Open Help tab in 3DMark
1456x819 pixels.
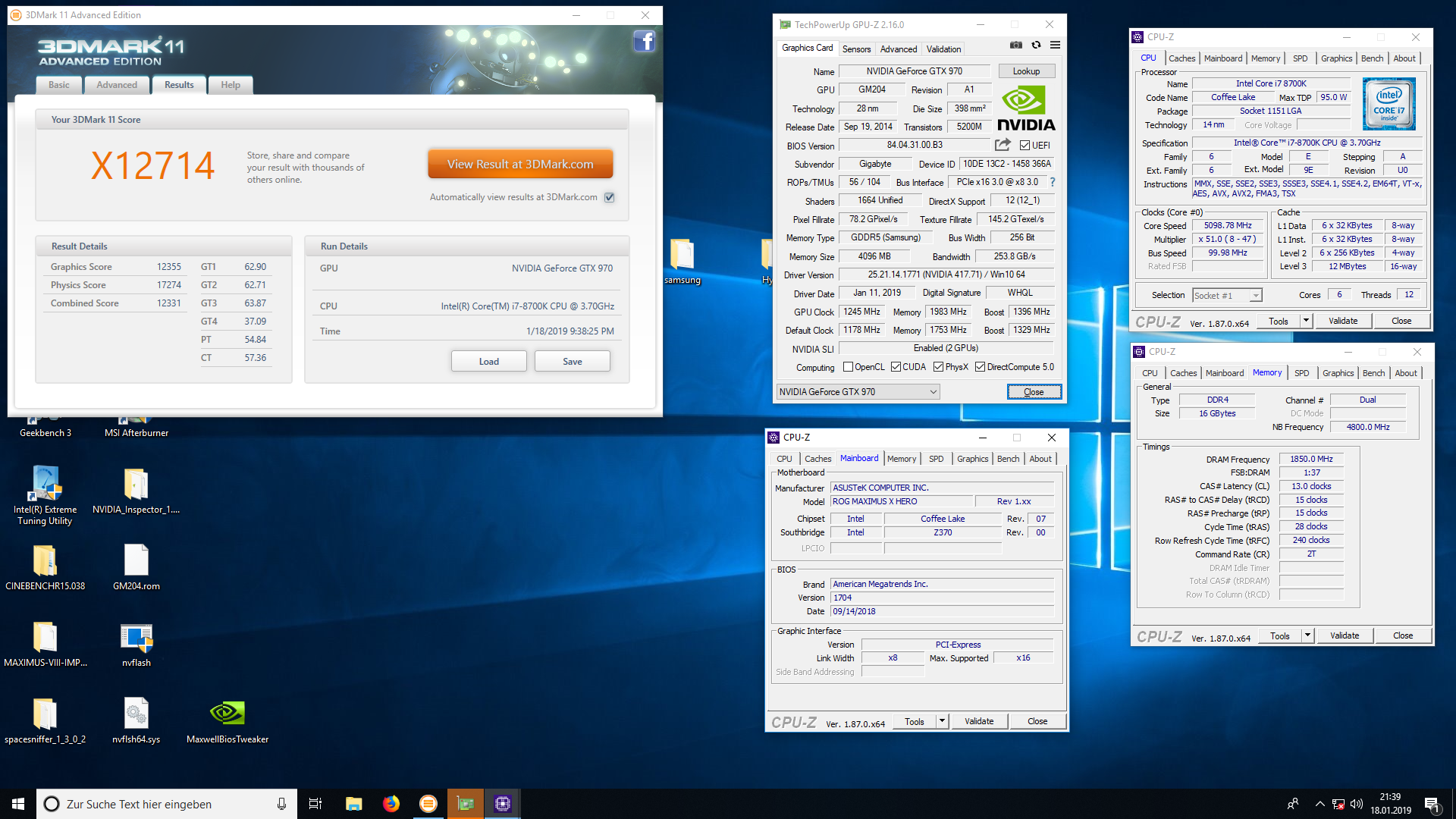(x=231, y=85)
